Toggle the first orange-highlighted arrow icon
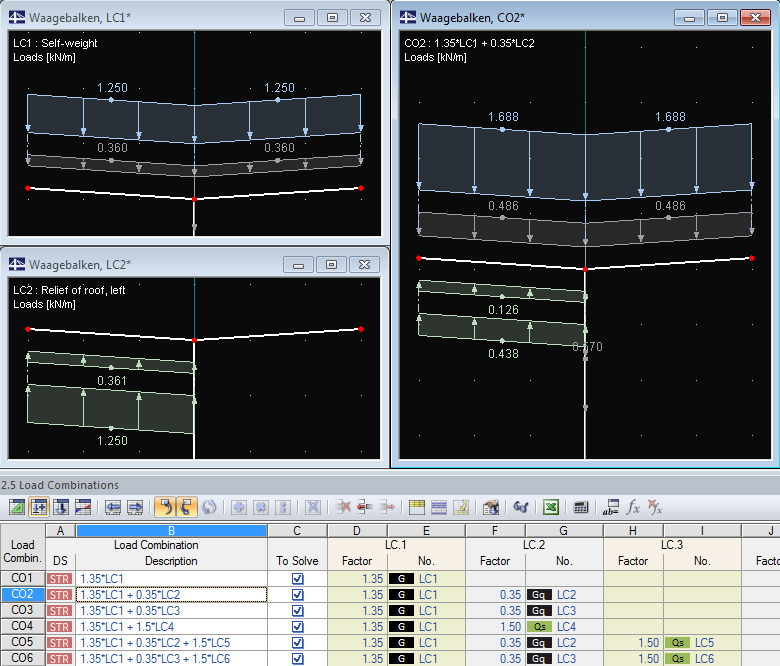780x666 pixels. 165,507
